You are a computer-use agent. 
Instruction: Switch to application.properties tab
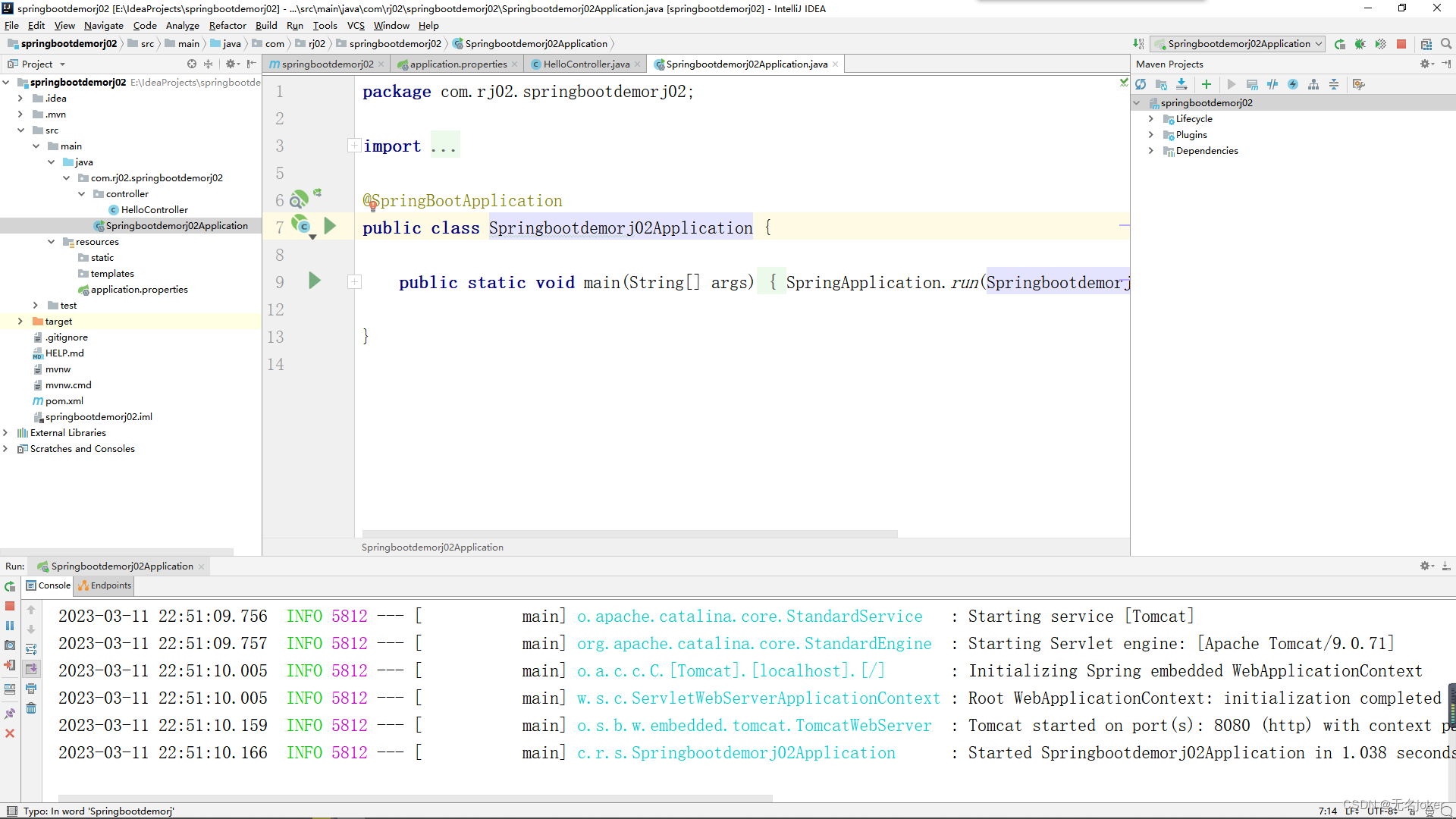(x=458, y=64)
